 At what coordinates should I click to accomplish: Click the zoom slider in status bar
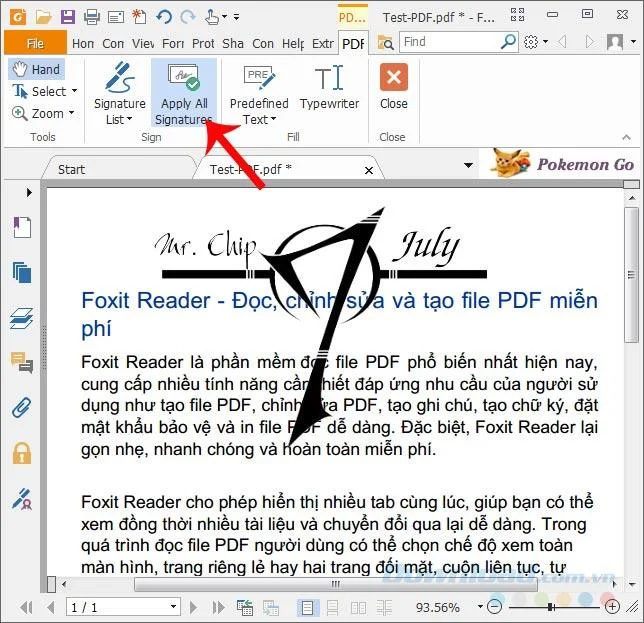(x=554, y=607)
